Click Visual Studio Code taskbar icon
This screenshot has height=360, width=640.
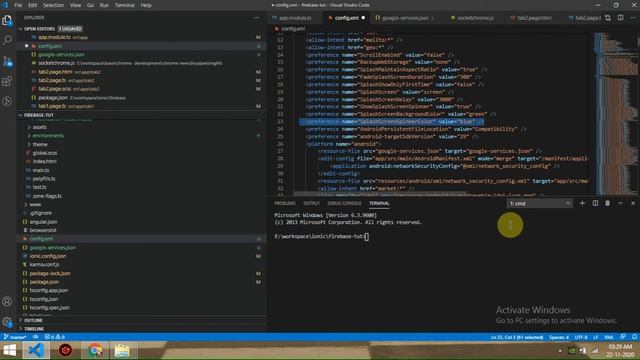pyautogui.click(x=36, y=351)
